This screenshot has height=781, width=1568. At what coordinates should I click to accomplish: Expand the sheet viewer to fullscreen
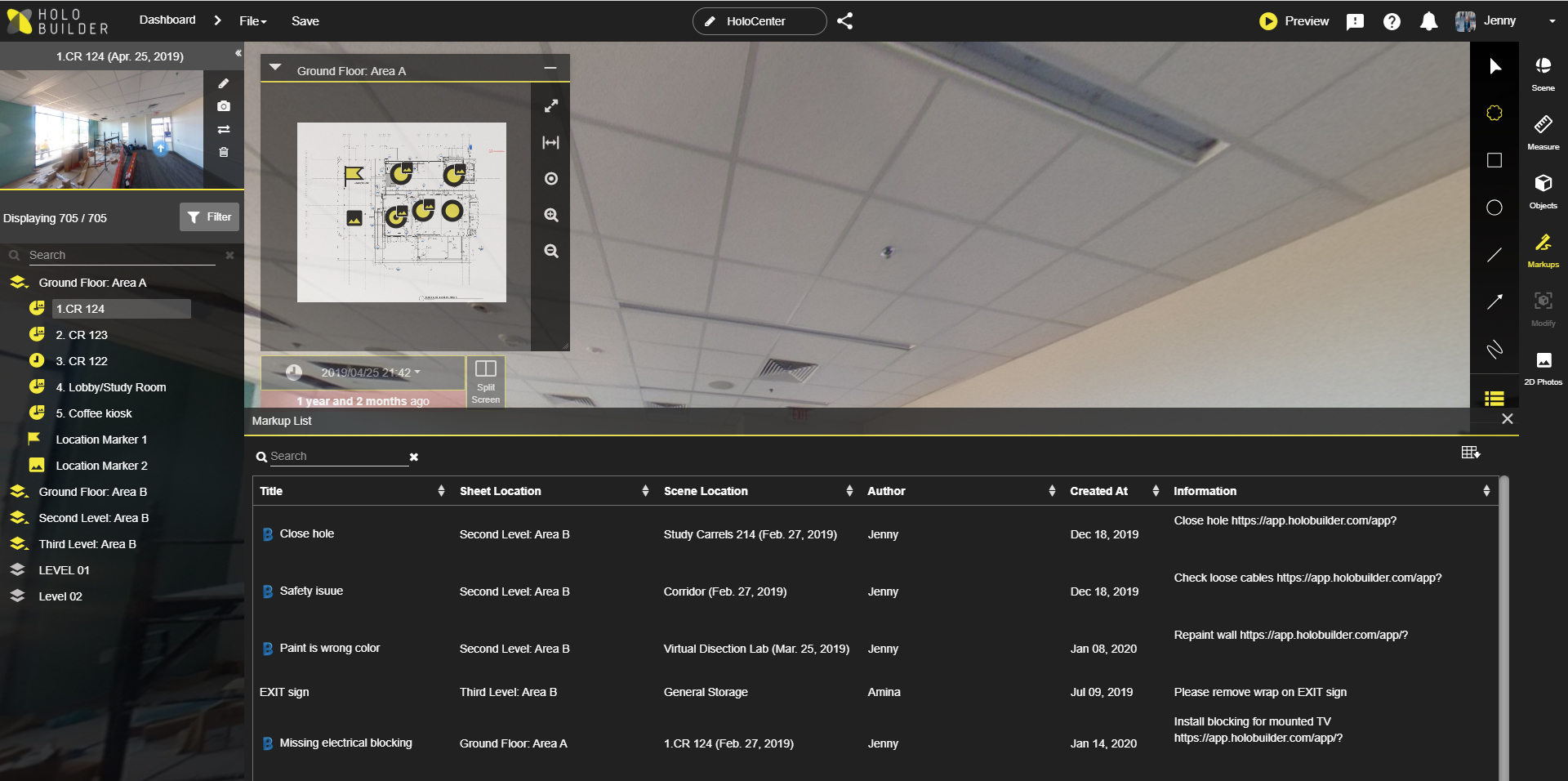click(551, 106)
